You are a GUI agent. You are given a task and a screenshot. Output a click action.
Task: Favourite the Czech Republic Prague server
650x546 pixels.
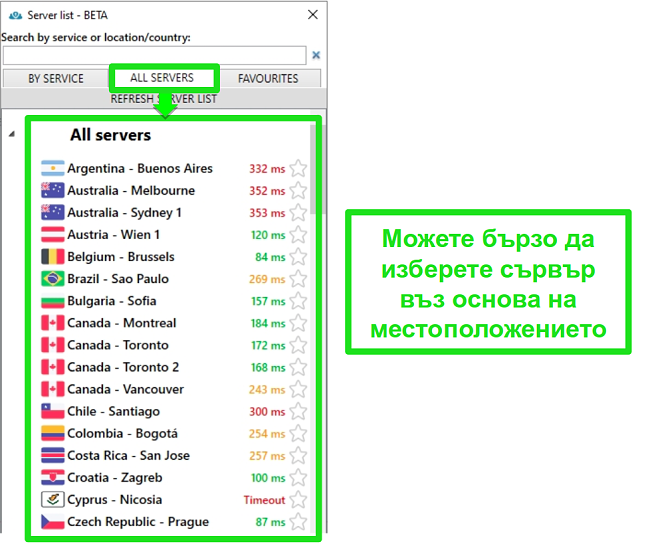pyautogui.click(x=298, y=522)
